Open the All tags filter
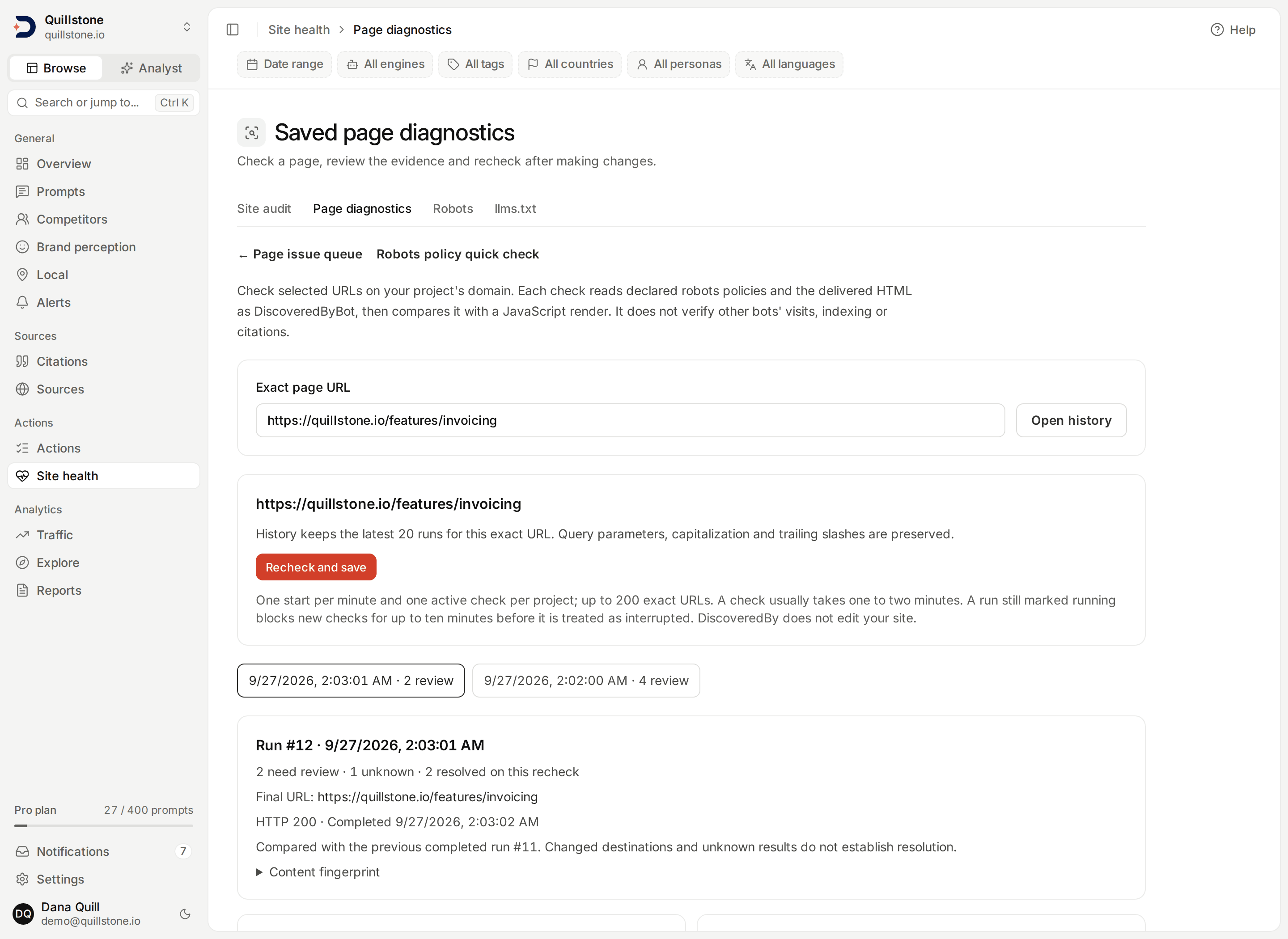Image resolution: width=1288 pixels, height=939 pixels. (476, 64)
